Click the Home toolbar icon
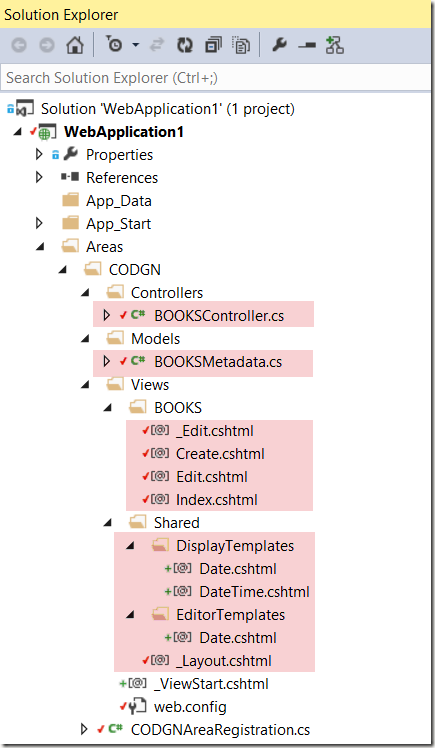Viewport: 435px width, 748px height. point(75,45)
